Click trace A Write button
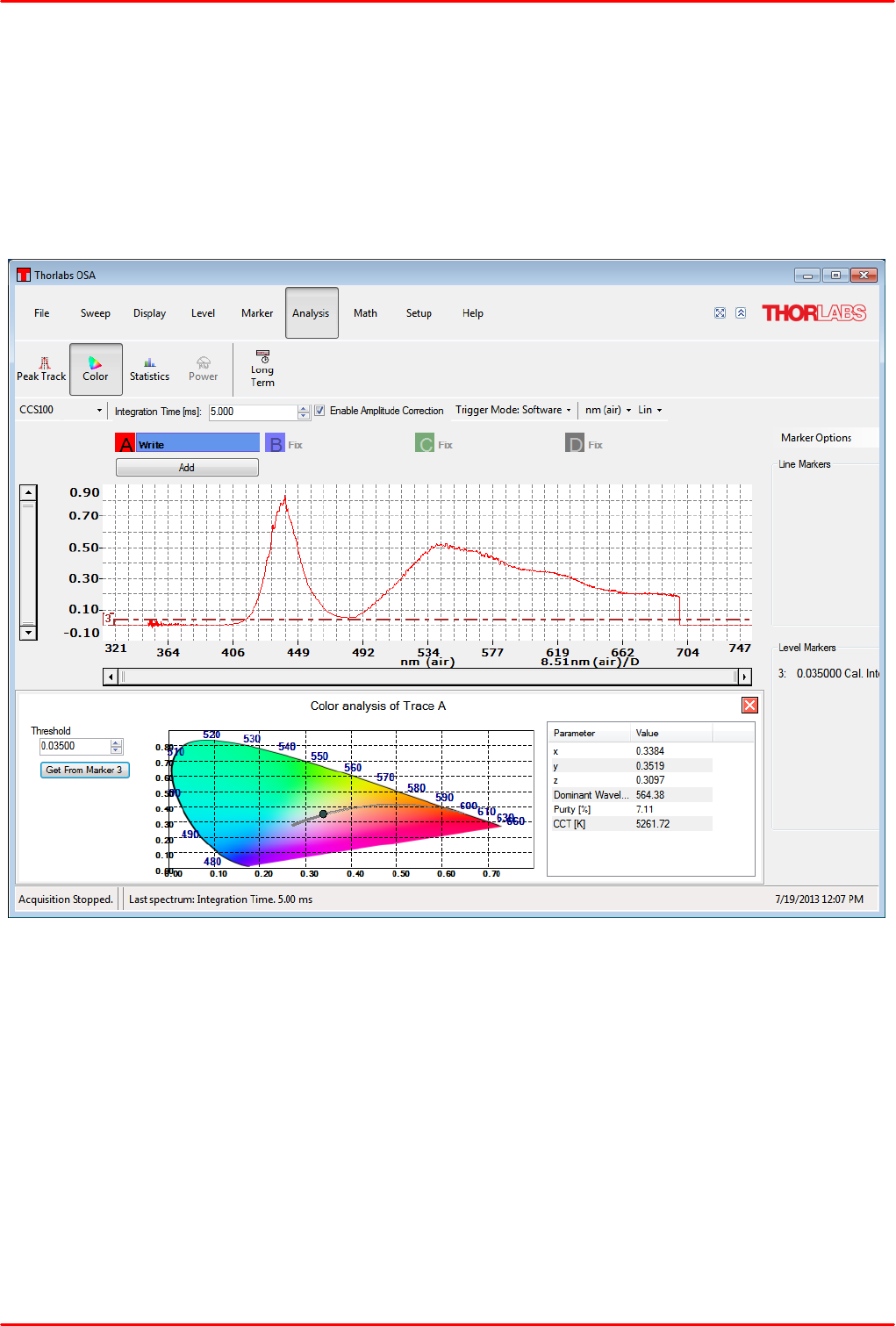 point(197,444)
